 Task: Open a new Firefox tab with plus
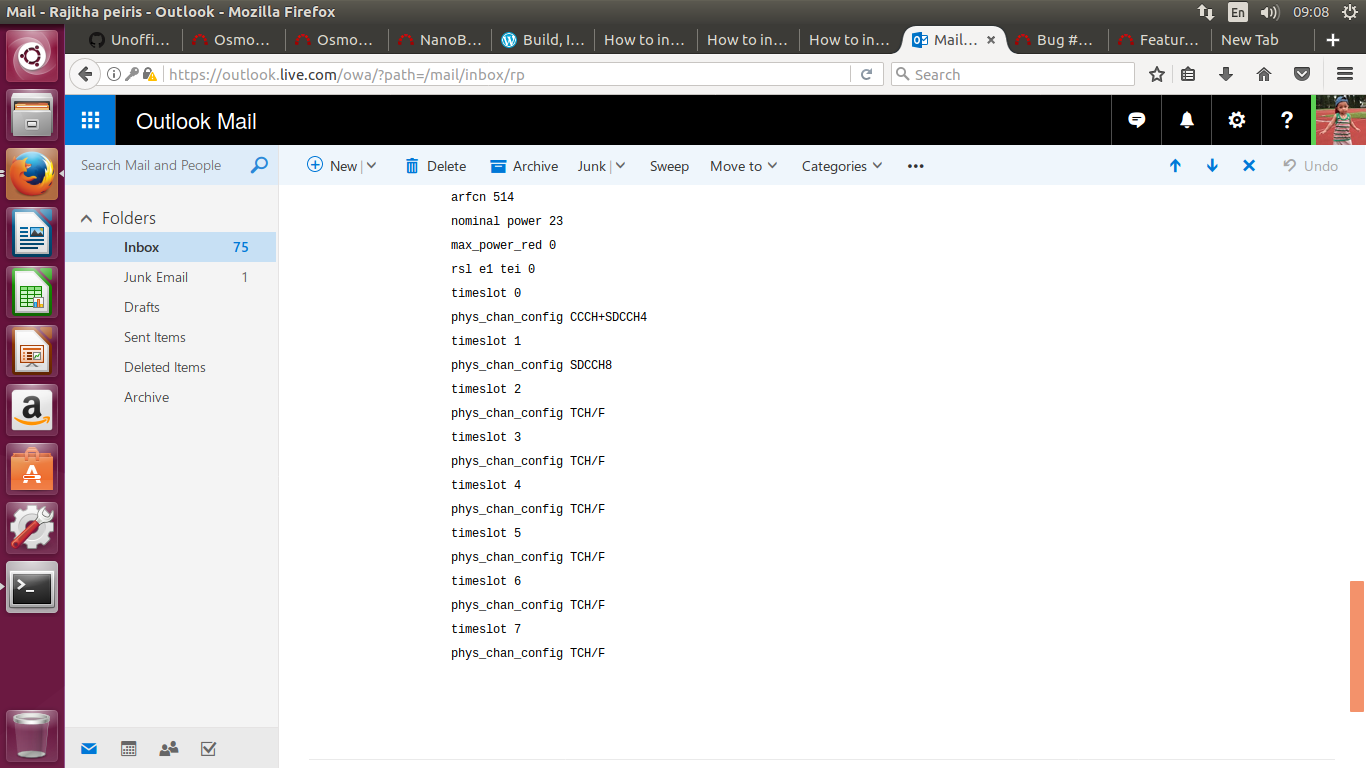[x=1333, y=40]
